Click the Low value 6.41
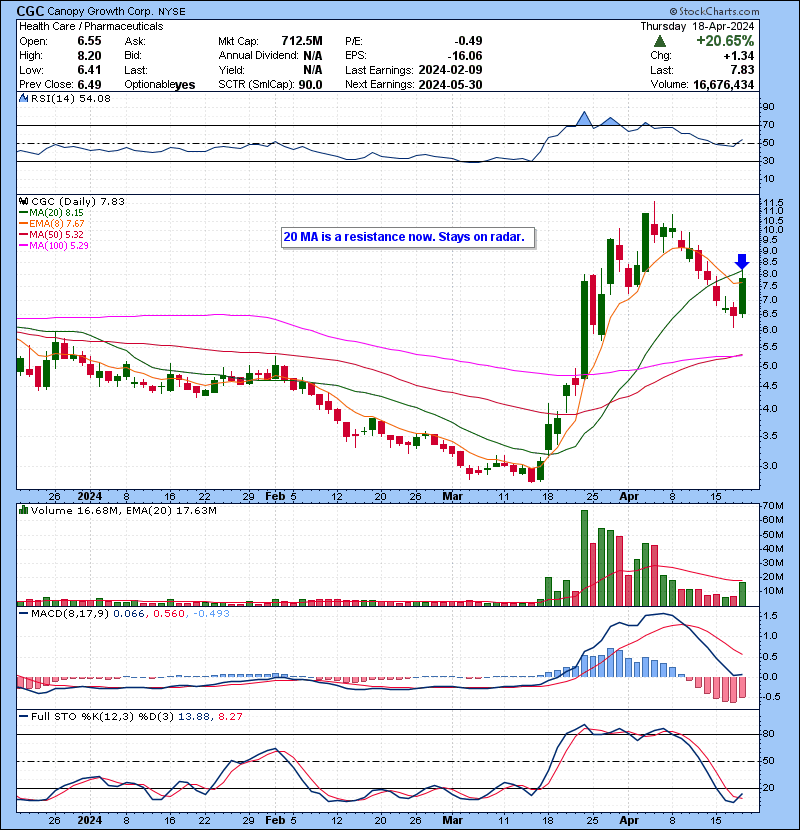Screen dimensions: 800x830 [89, 70]
